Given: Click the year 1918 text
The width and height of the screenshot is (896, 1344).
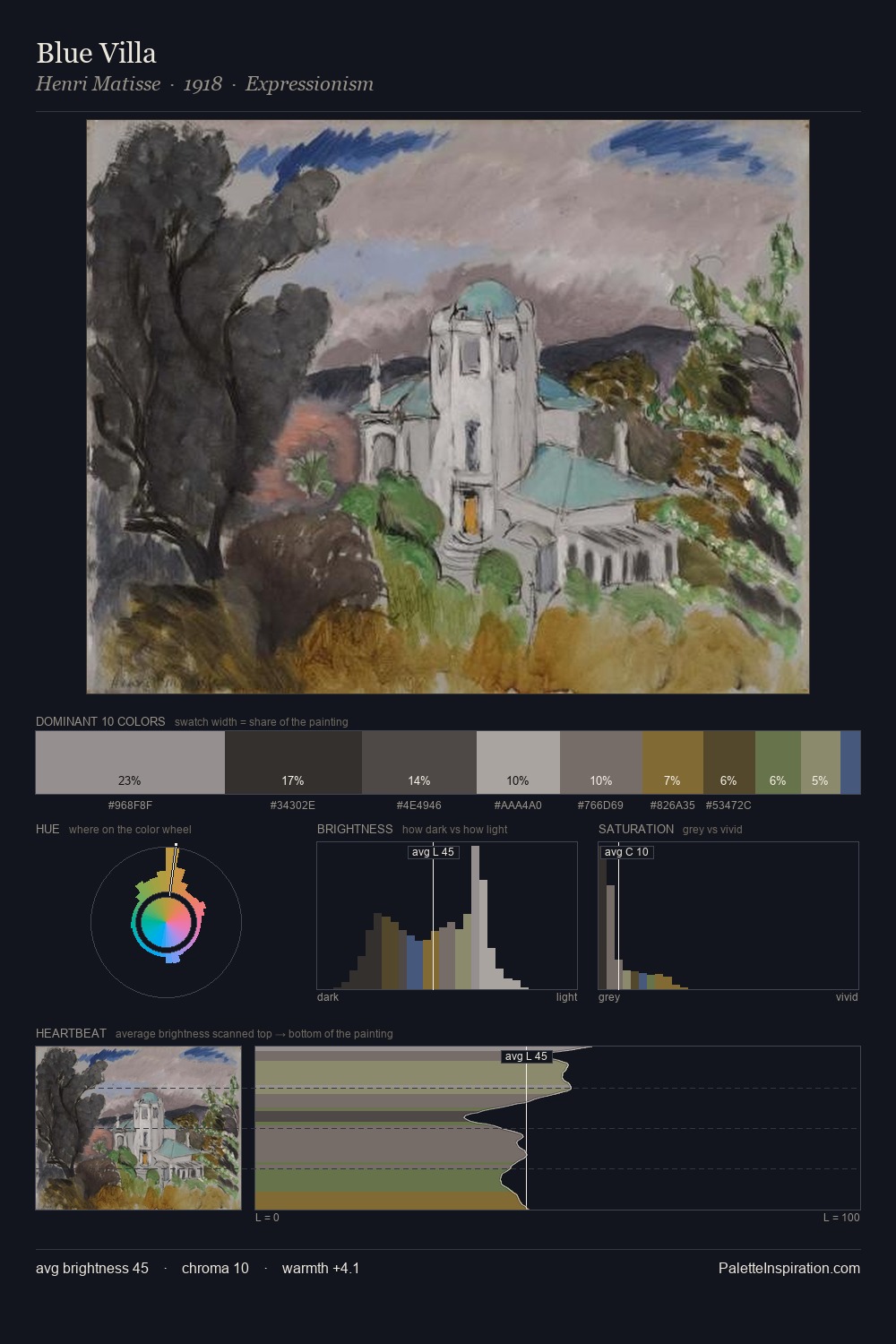Looking at the screenshot, I should coord(202,84).
